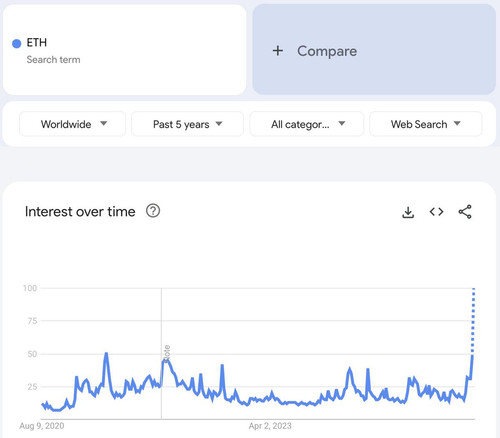Viewport: 500px width, 438px height.
Task: Open the Worldwide region dropdown
Action: 73,124
